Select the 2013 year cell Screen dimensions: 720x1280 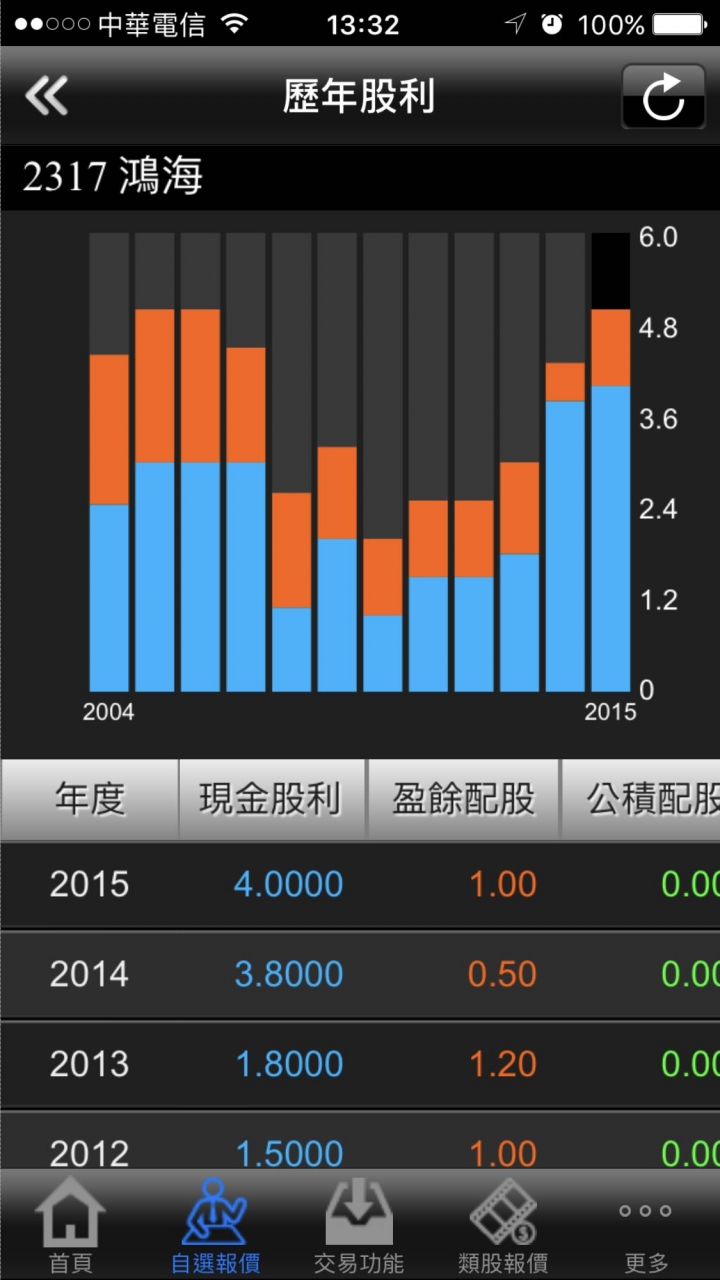(90, 1064)
